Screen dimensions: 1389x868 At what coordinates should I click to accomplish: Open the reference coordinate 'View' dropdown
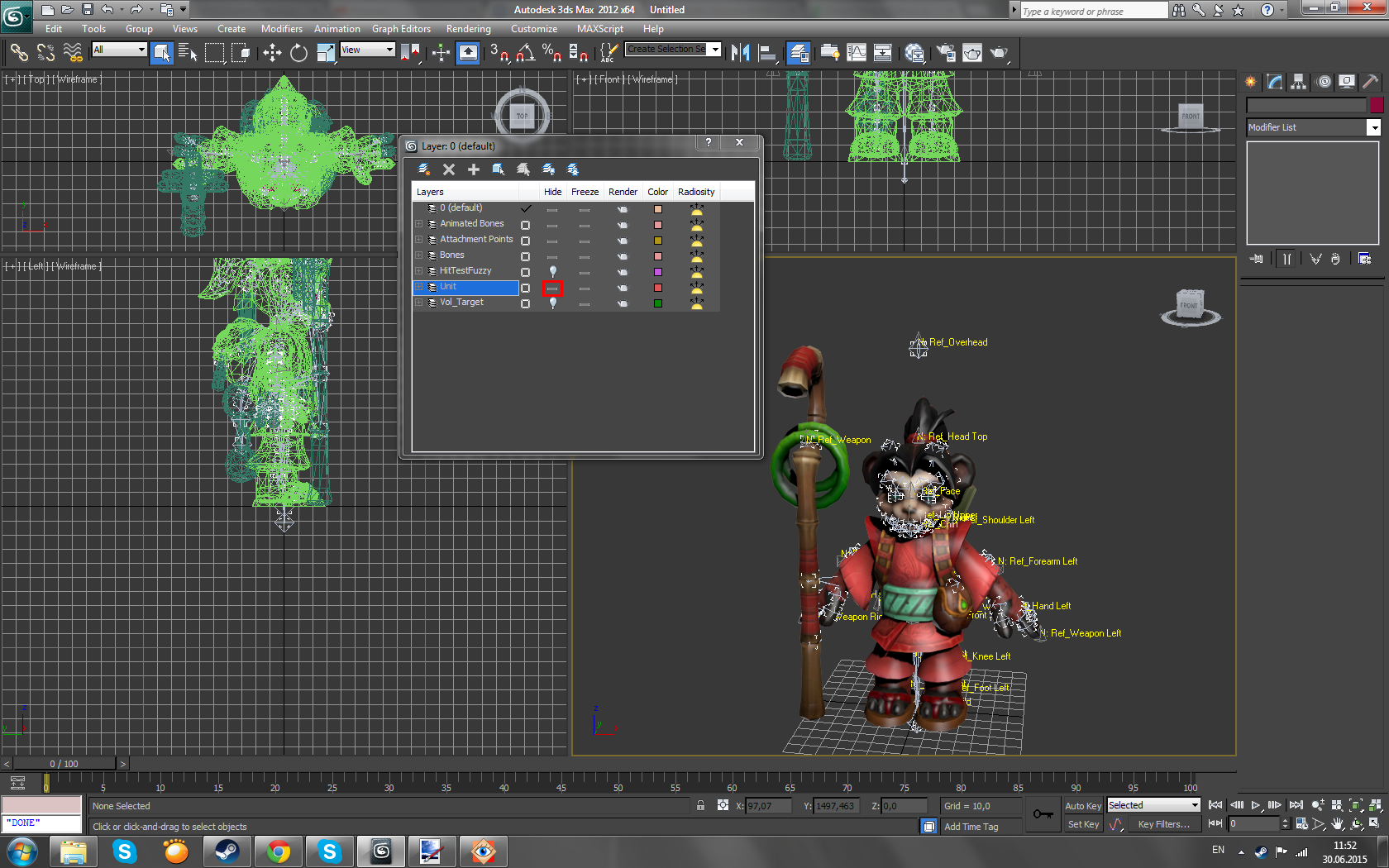pos(368,50)
